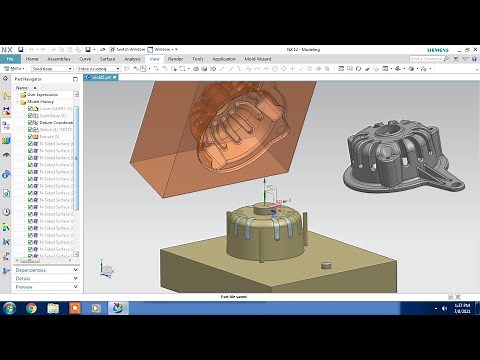Click the Part Navigator horizontal scrollbar

pyautogui.click(x=29, y=260)
